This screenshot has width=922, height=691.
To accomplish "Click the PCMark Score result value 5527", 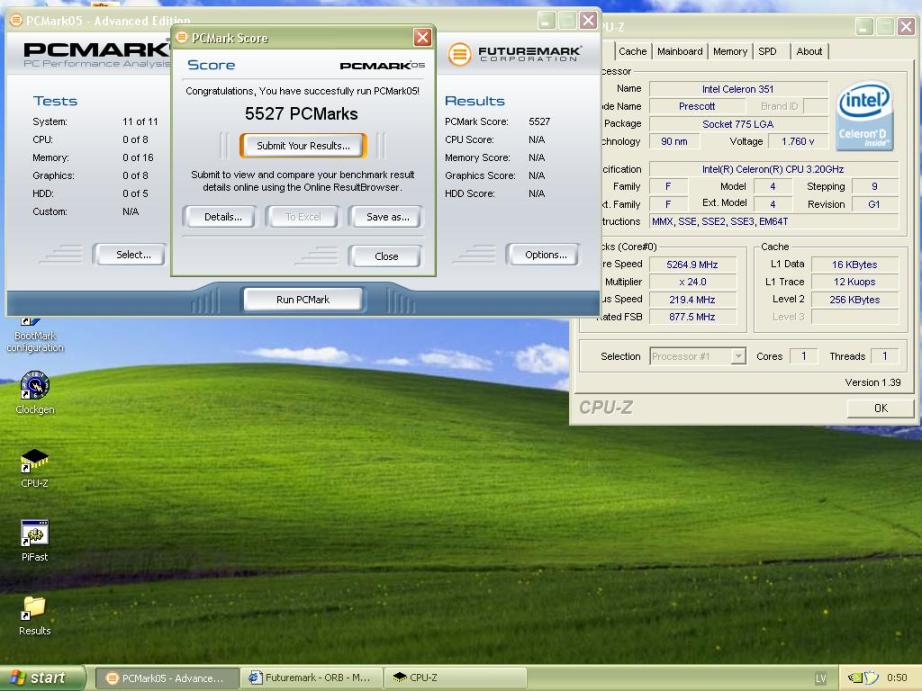I will pyautogui.click(x=539, y=122).
